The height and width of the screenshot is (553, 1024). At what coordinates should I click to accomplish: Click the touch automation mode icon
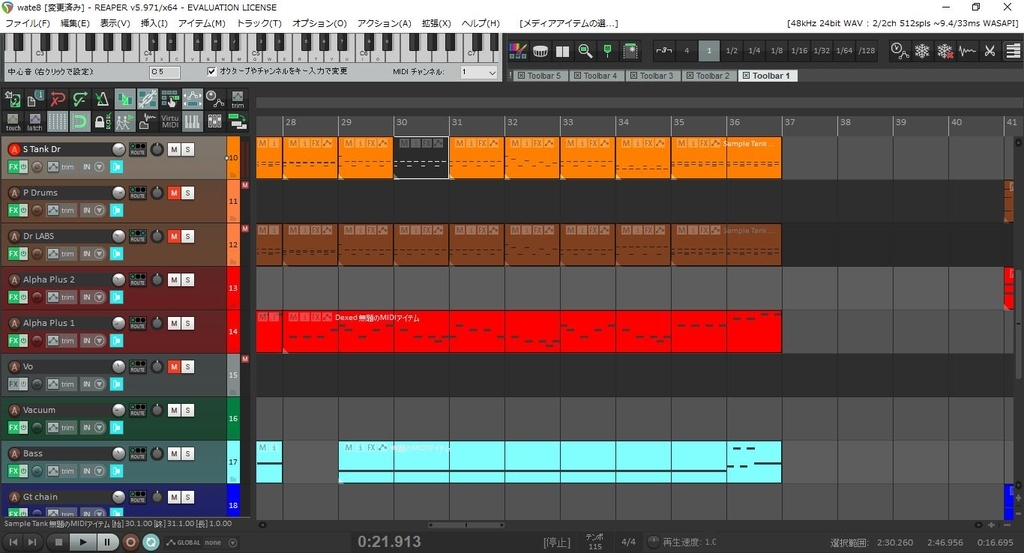click(13, 121)
